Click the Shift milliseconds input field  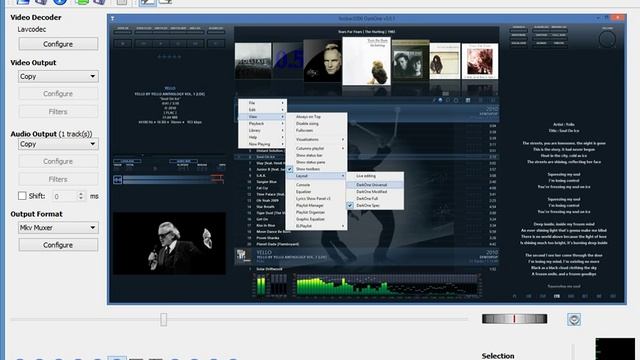click(x=64, y=196)
